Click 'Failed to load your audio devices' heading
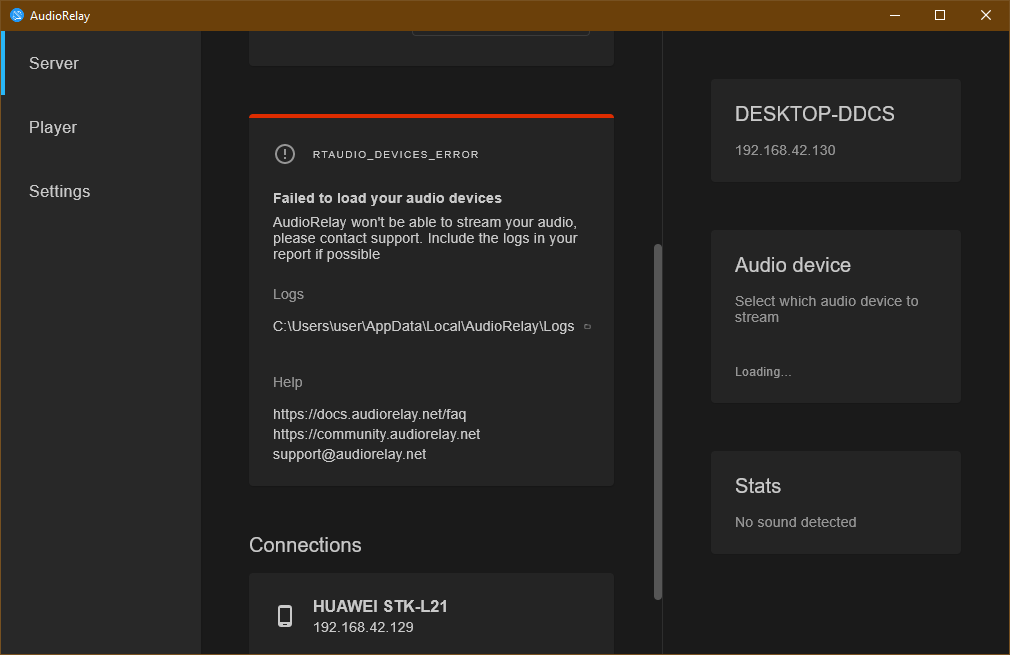Image resolution: width=1010 pixels, height=655 pixels. pyautogui.click(x=387, y=198)
